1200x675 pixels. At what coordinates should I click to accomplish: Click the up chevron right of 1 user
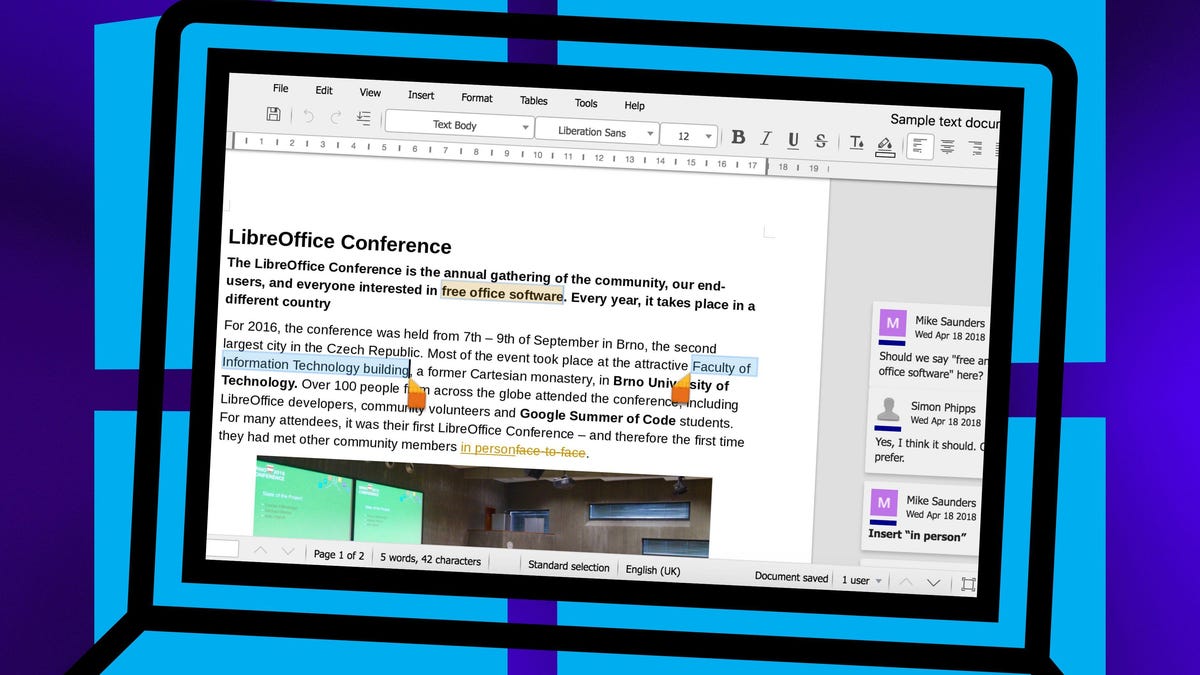[x=906, y=581]
